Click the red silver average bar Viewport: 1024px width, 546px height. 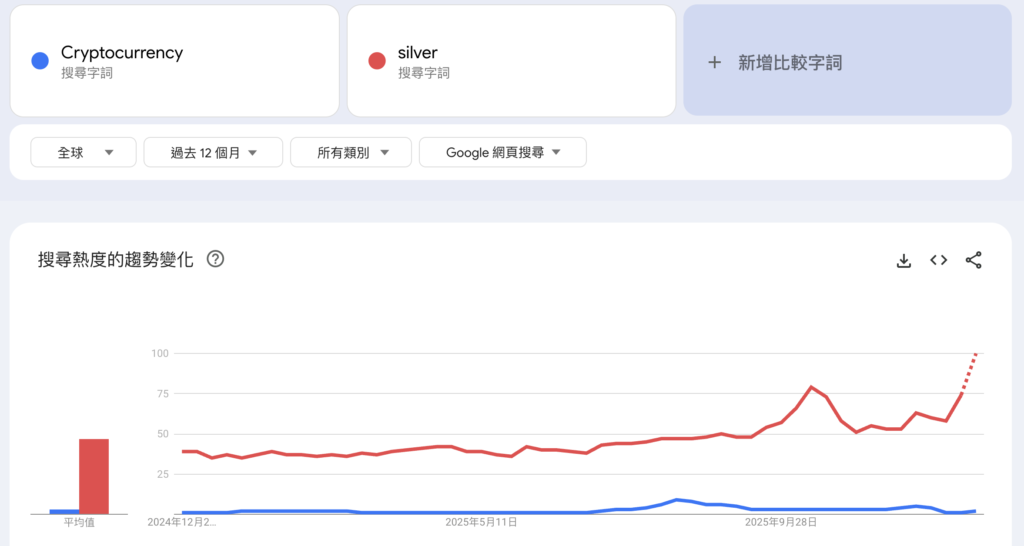pyautogui.click(x=94, y=476)
